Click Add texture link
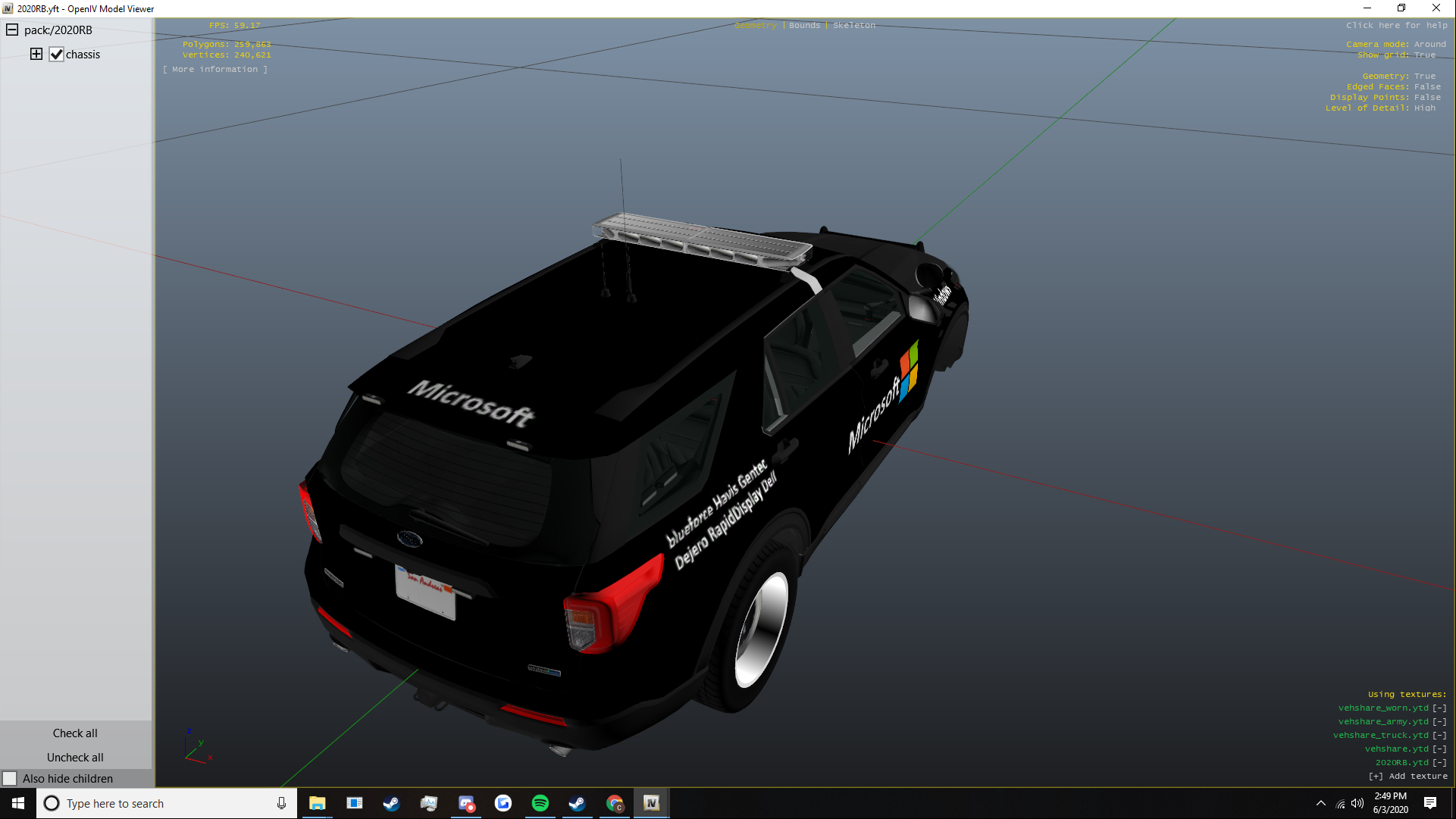Screen dimensions: 1456x819 1408,777
